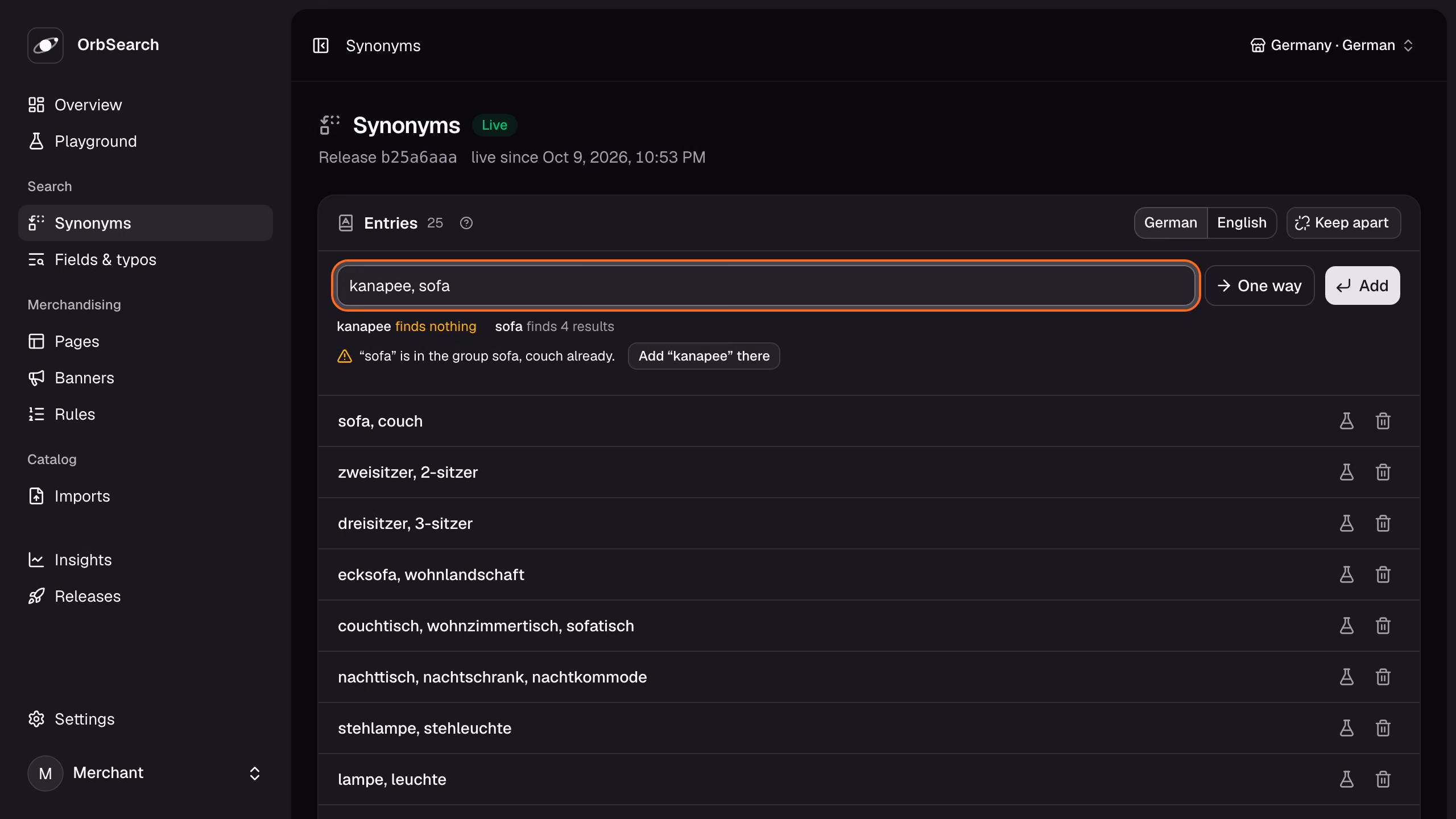Select the Synonyms sidebar item
The image size is (1456, 819).
click(x=146, y=223)
